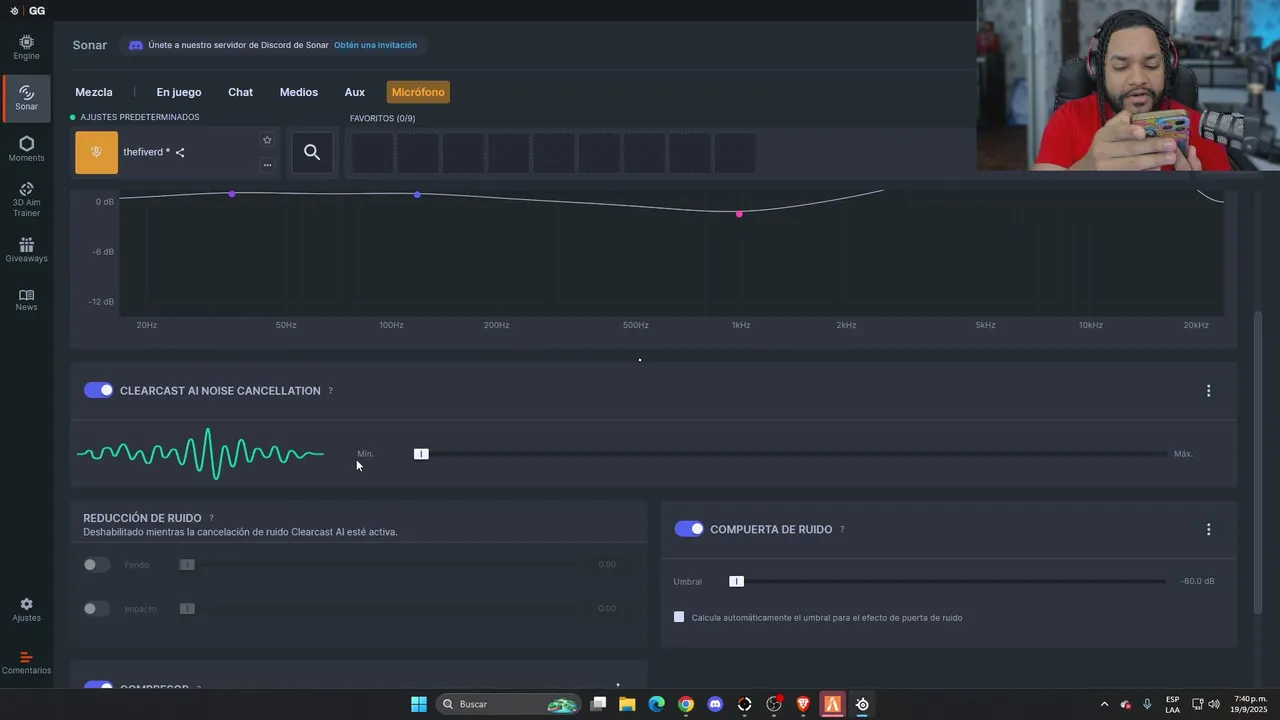Screen dimensions: 1280x720
Task: Switch to the Chat tab
Action: (240, 92)
